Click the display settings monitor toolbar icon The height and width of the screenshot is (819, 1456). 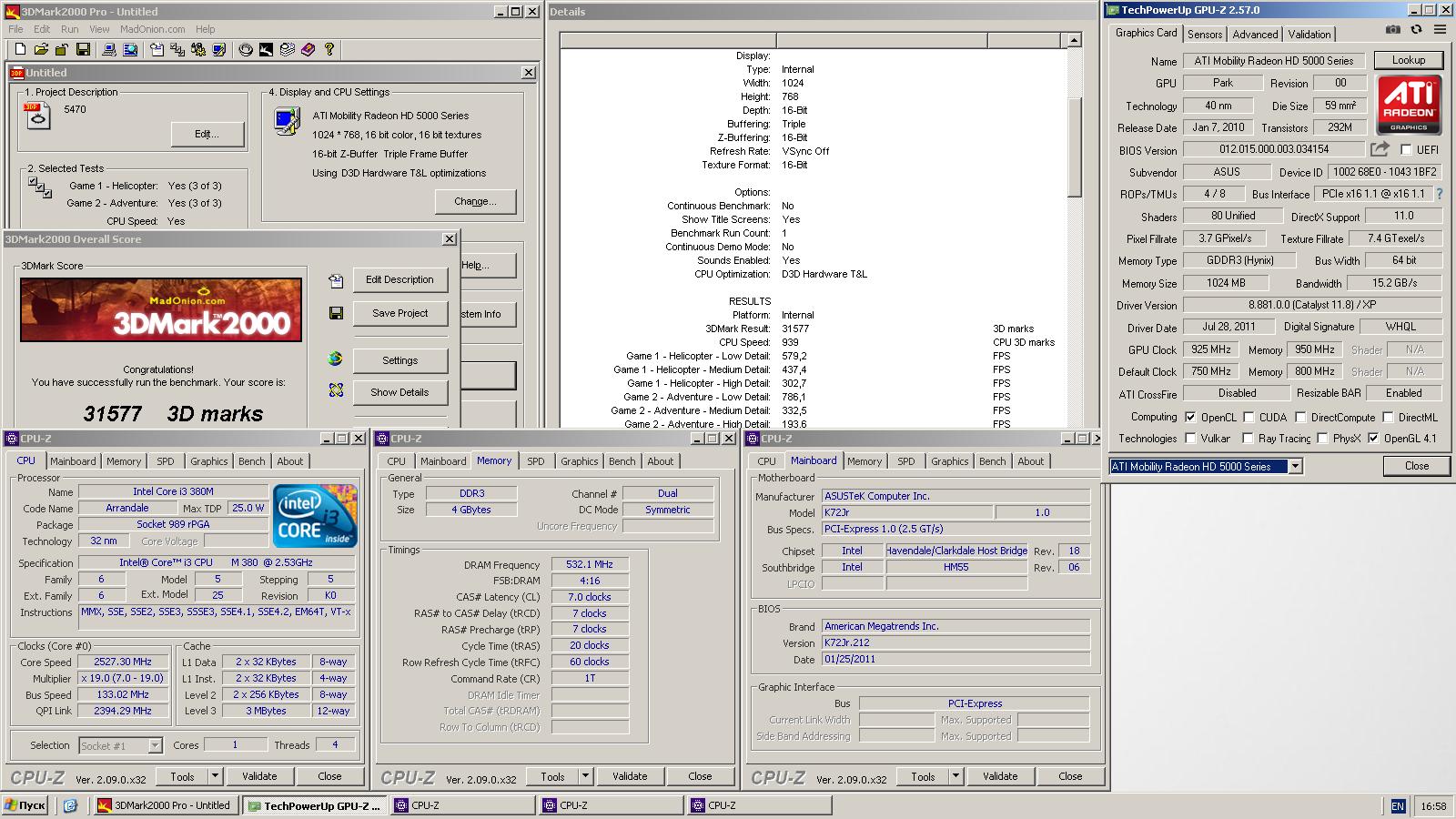tap(219, 49)
